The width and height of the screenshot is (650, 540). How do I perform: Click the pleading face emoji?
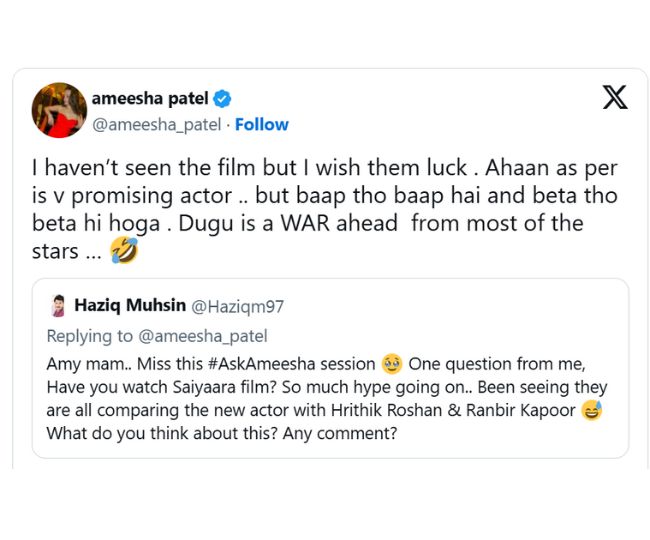tap(393, 364)
